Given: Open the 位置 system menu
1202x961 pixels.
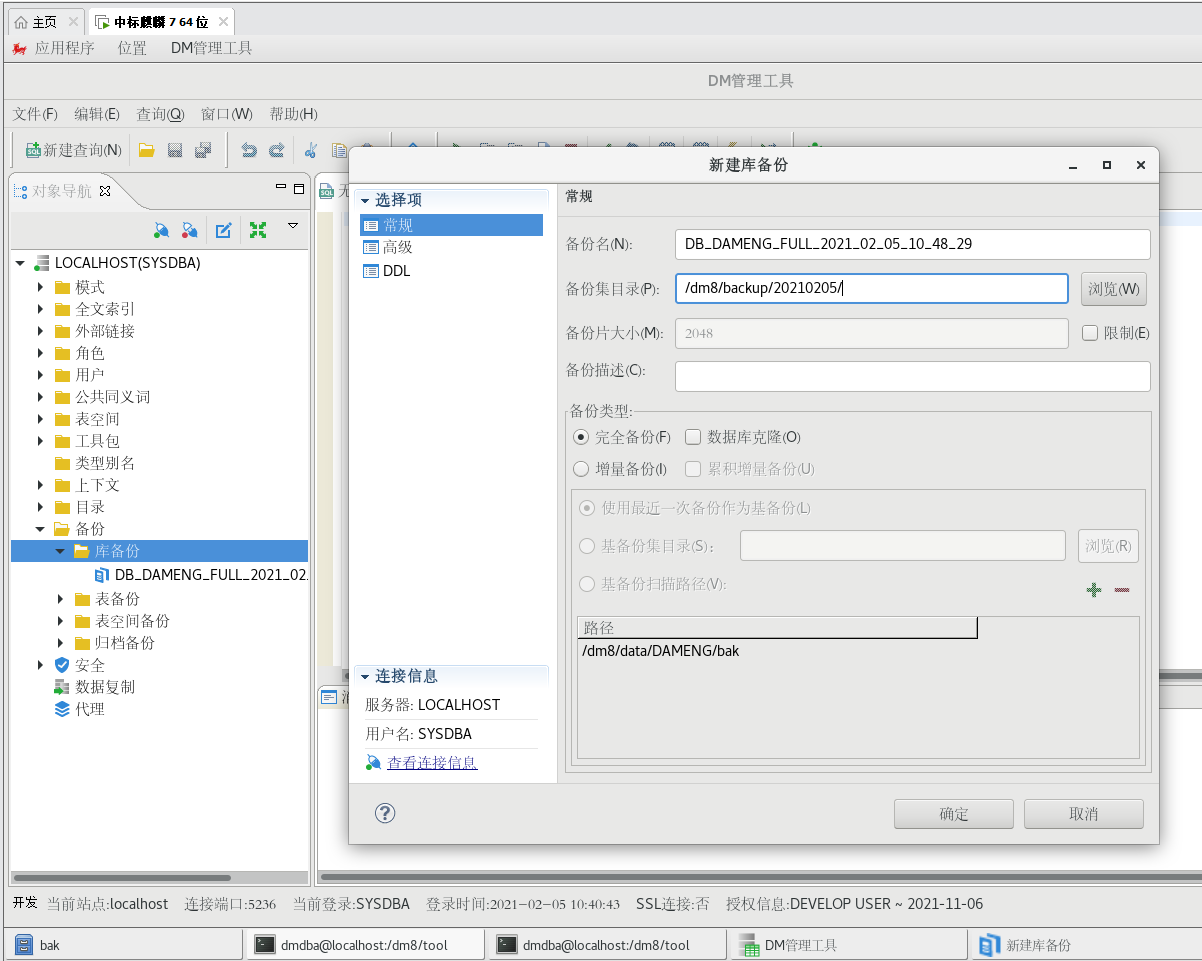Looking at the screenshot, I should [132, 48].
